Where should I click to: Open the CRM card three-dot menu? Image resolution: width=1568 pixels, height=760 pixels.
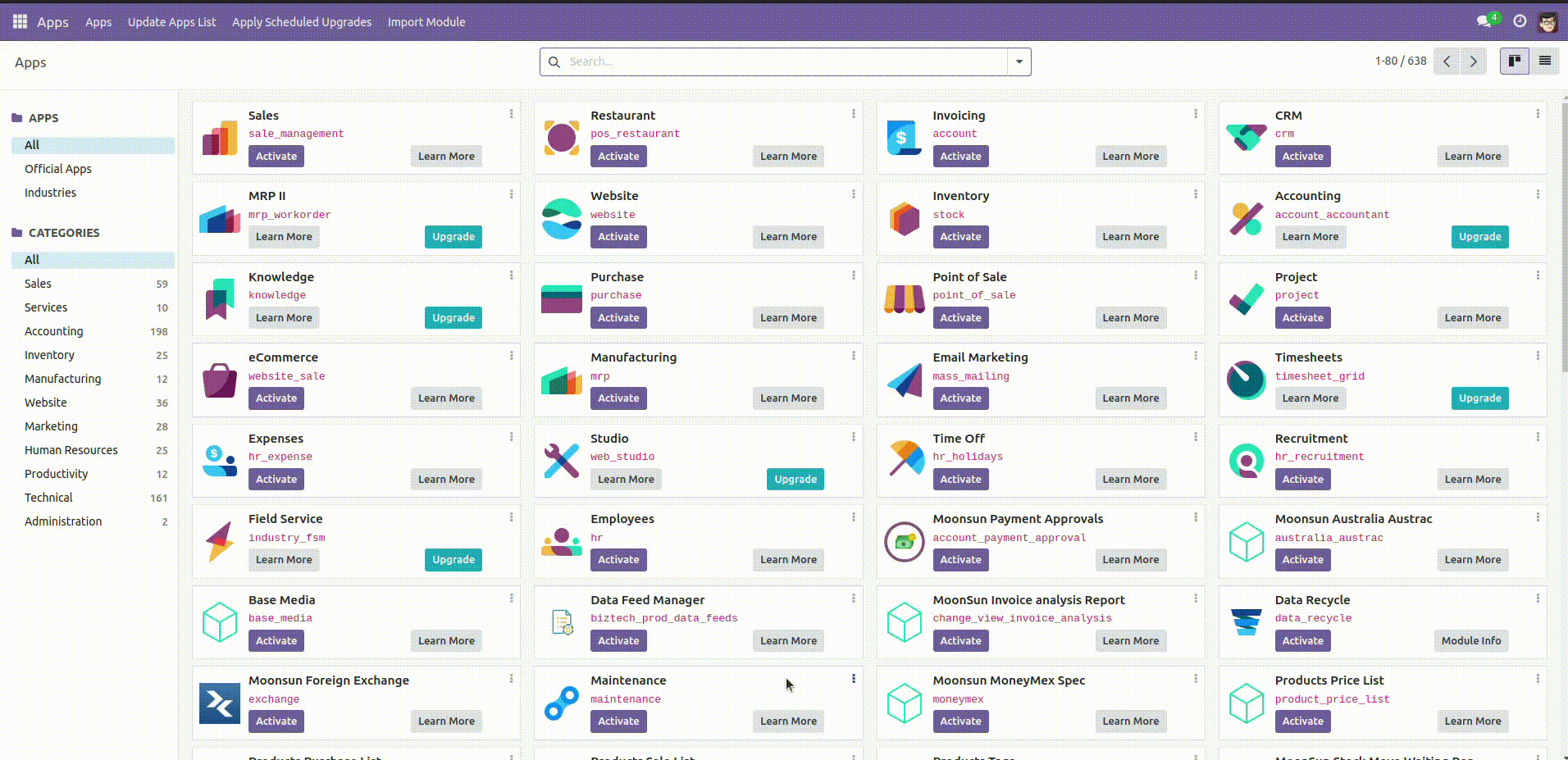tap(1537, 114)
